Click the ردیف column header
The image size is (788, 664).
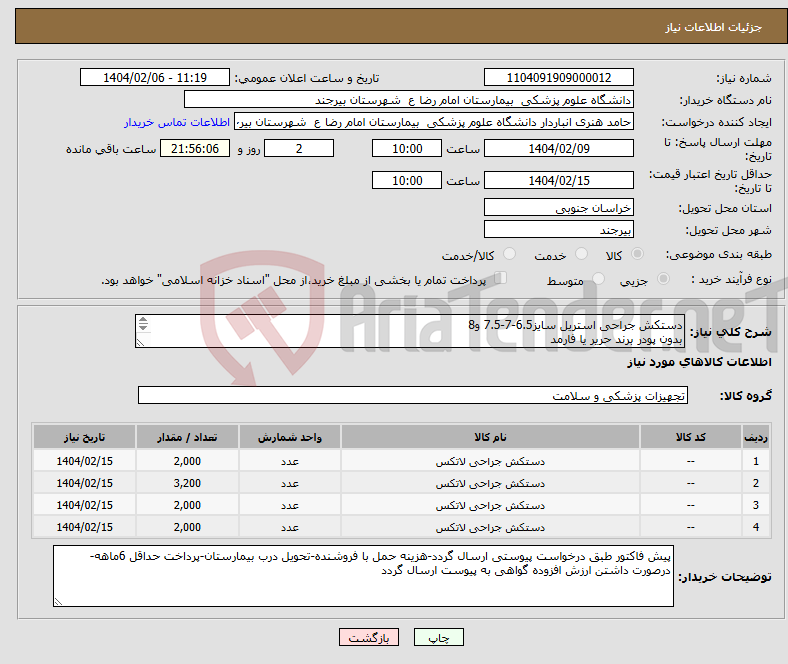[x=755, y=437]
